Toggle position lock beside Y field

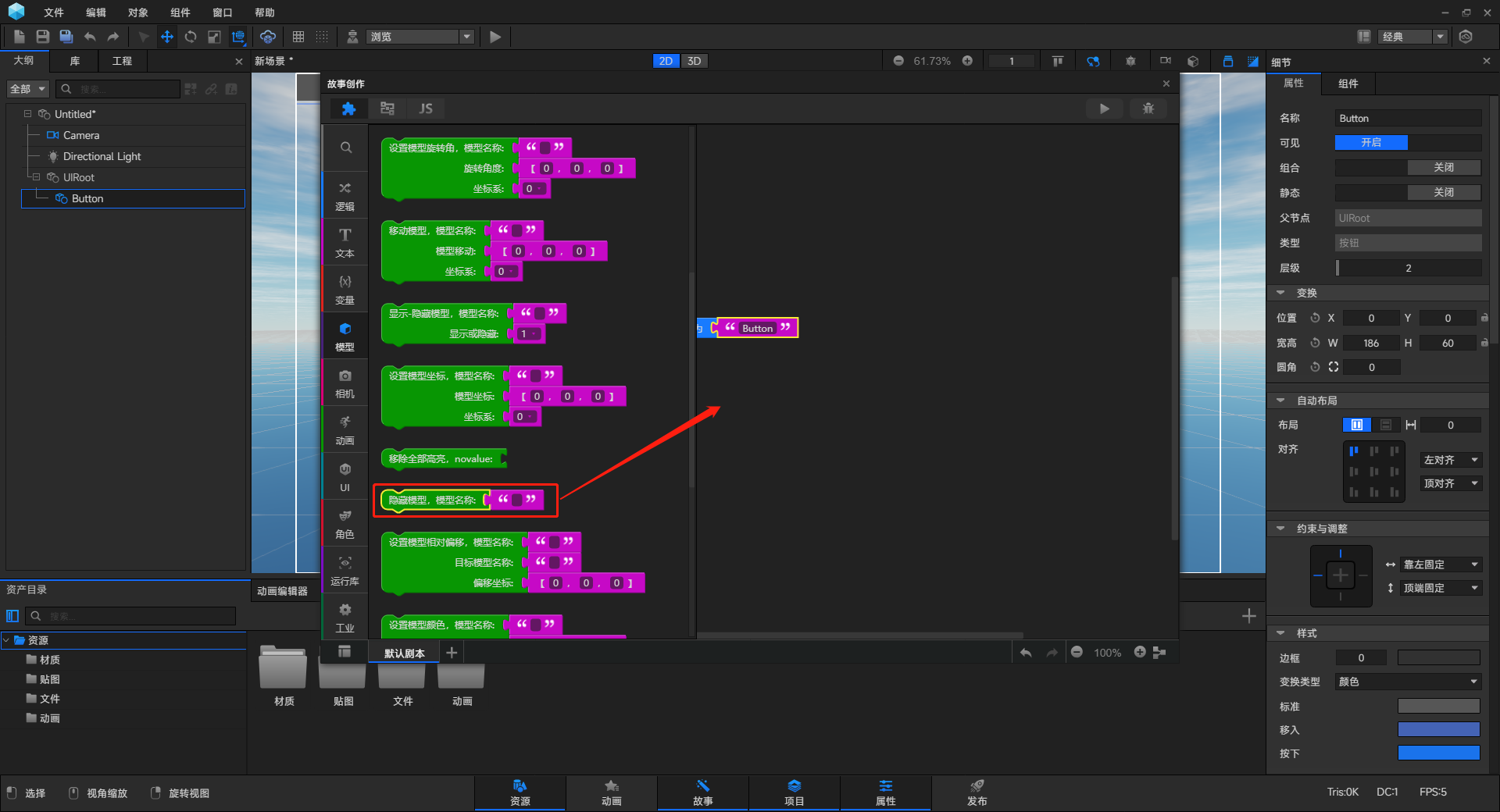pyautogui.click(x=1484, y=318)
